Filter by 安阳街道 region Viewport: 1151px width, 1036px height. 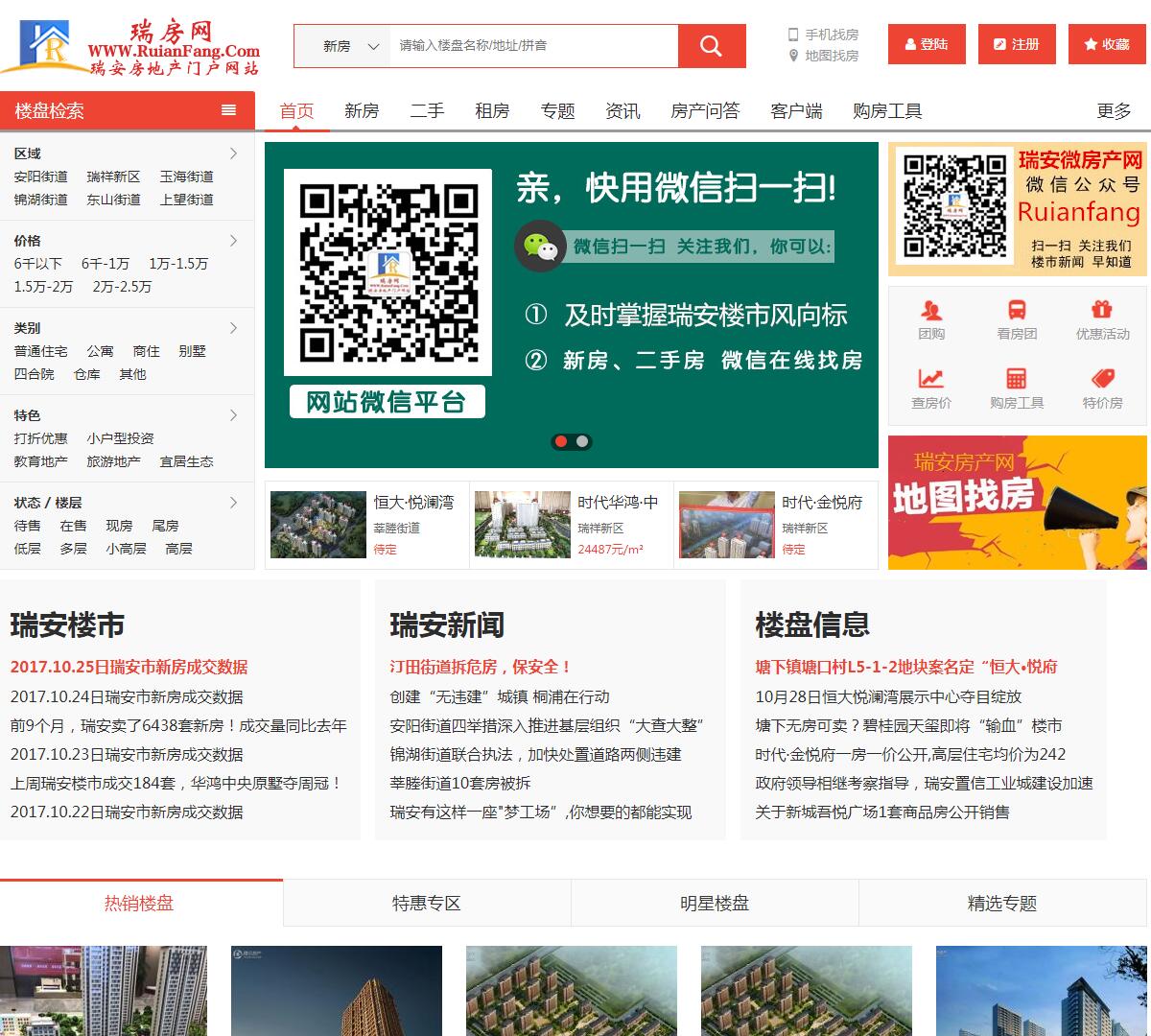(40, 177)
